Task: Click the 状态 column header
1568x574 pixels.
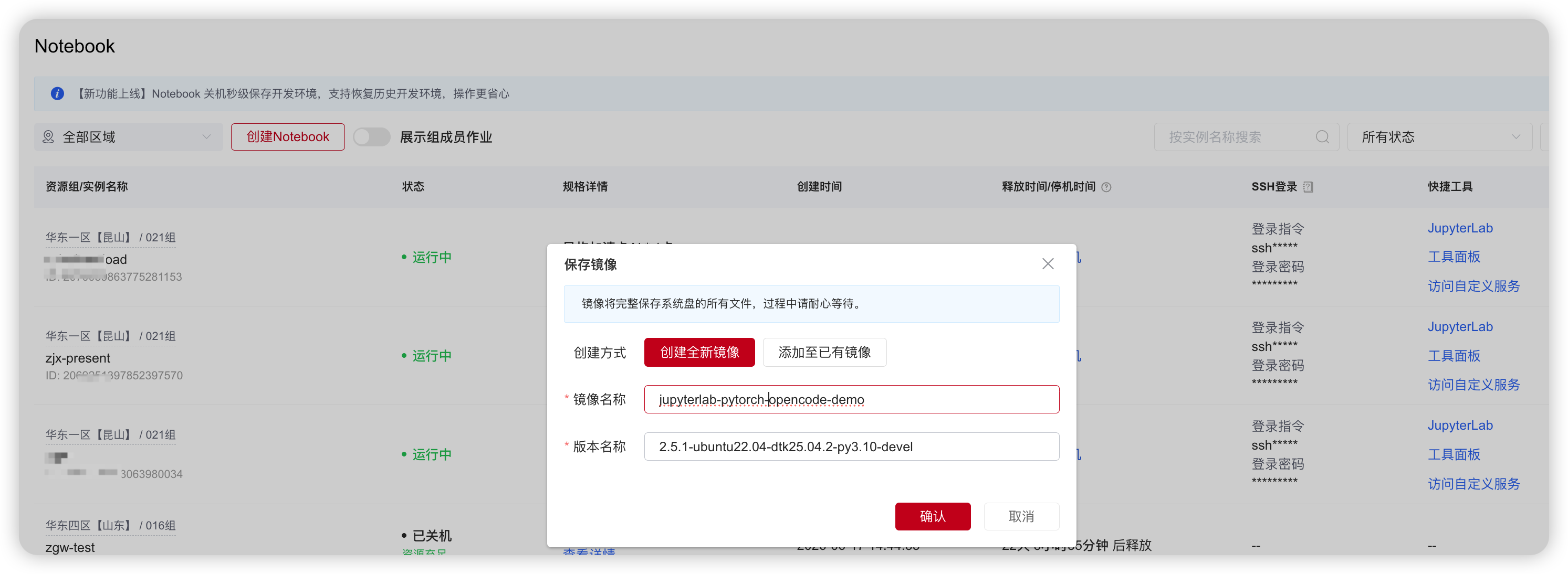Action: (x=413, y=187)
